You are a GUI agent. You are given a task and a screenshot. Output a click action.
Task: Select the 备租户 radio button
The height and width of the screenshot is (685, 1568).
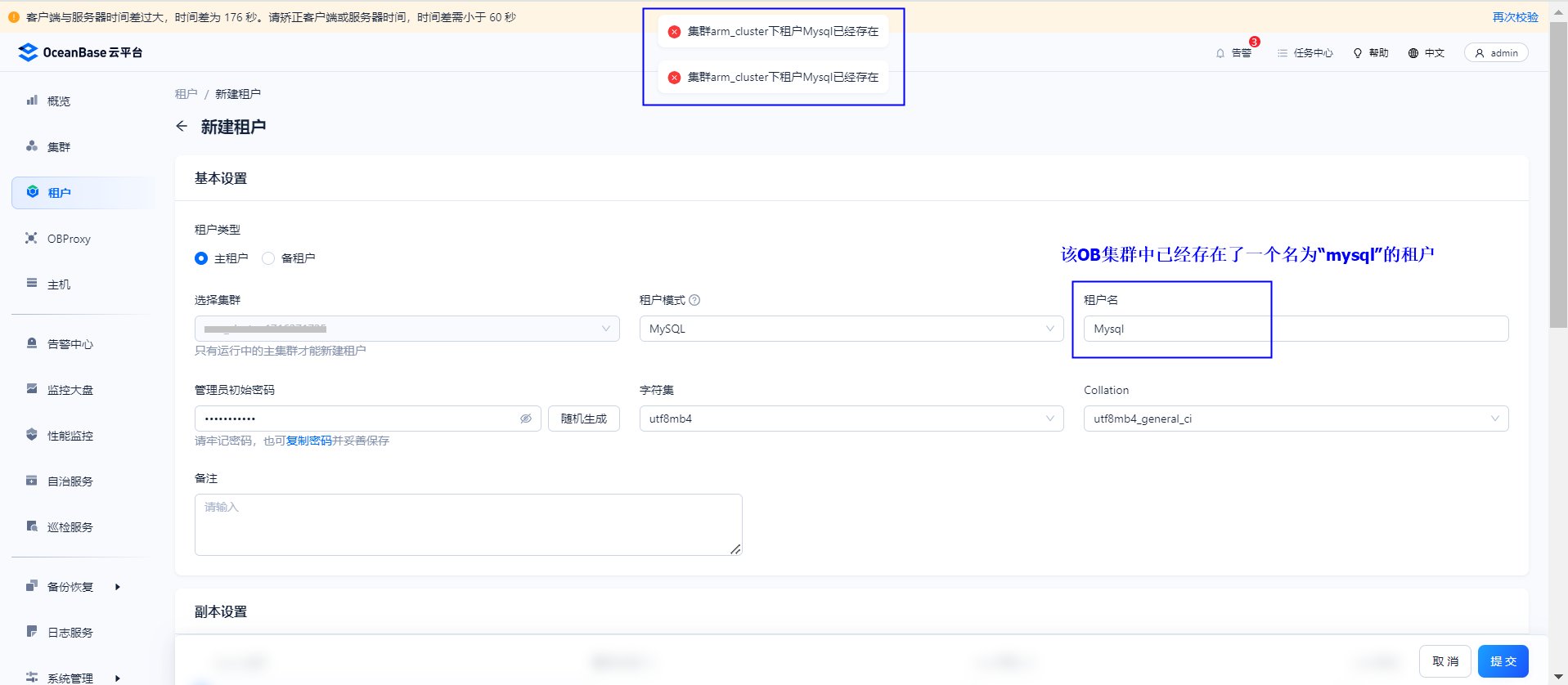(x=268, y=258)
